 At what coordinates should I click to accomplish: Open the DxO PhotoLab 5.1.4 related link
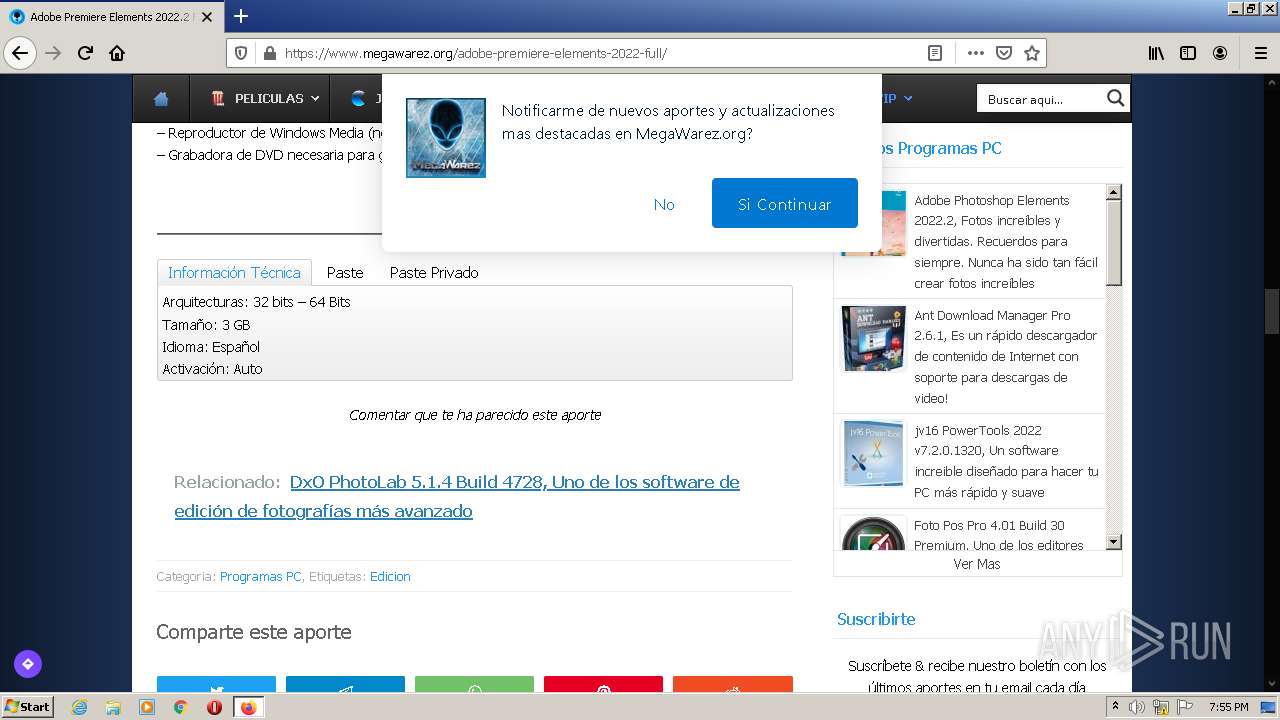point(457,496)
